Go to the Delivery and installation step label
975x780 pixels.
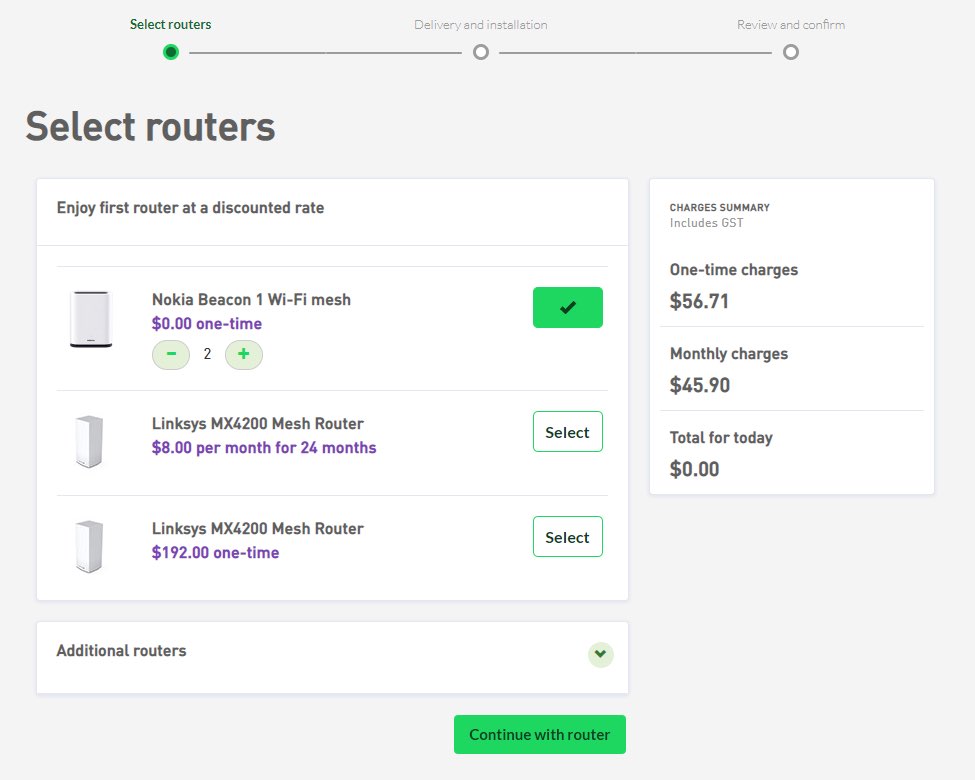[x=481, y=24]
